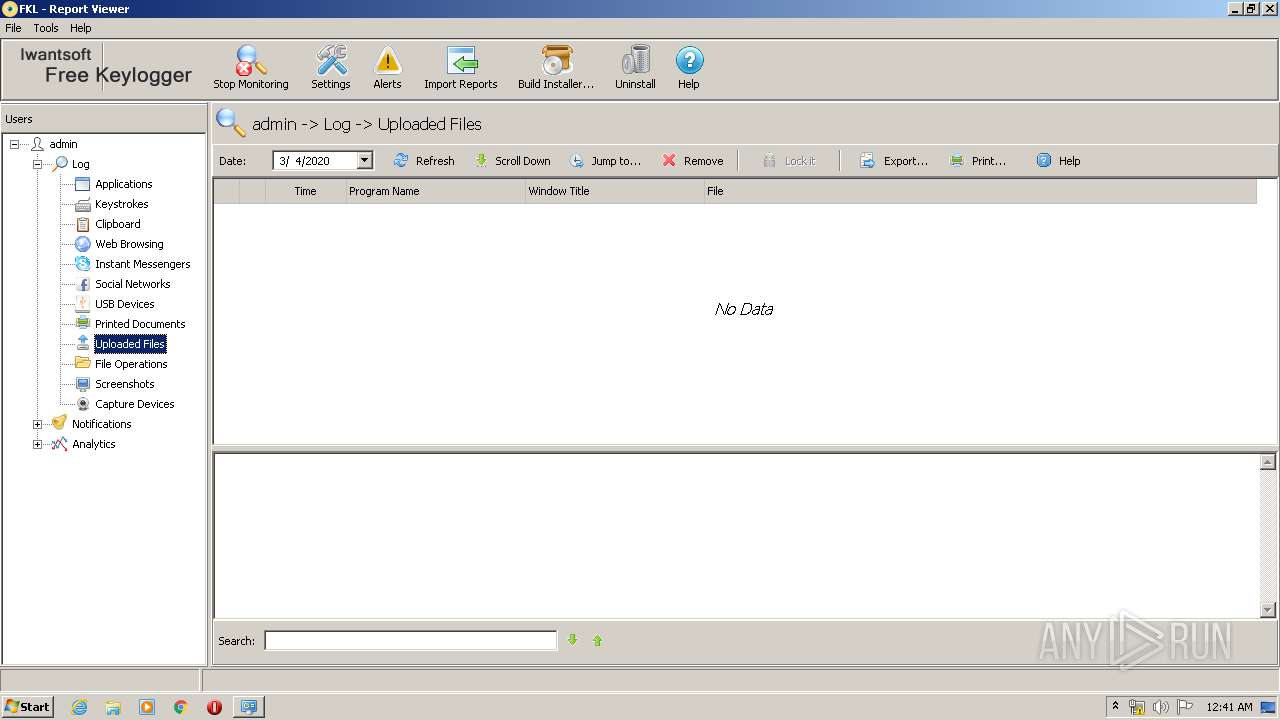This screenshot has height=720, width=1280.
Task: Open Windows Explorer folder in taskbar
Action: (113, 707)
